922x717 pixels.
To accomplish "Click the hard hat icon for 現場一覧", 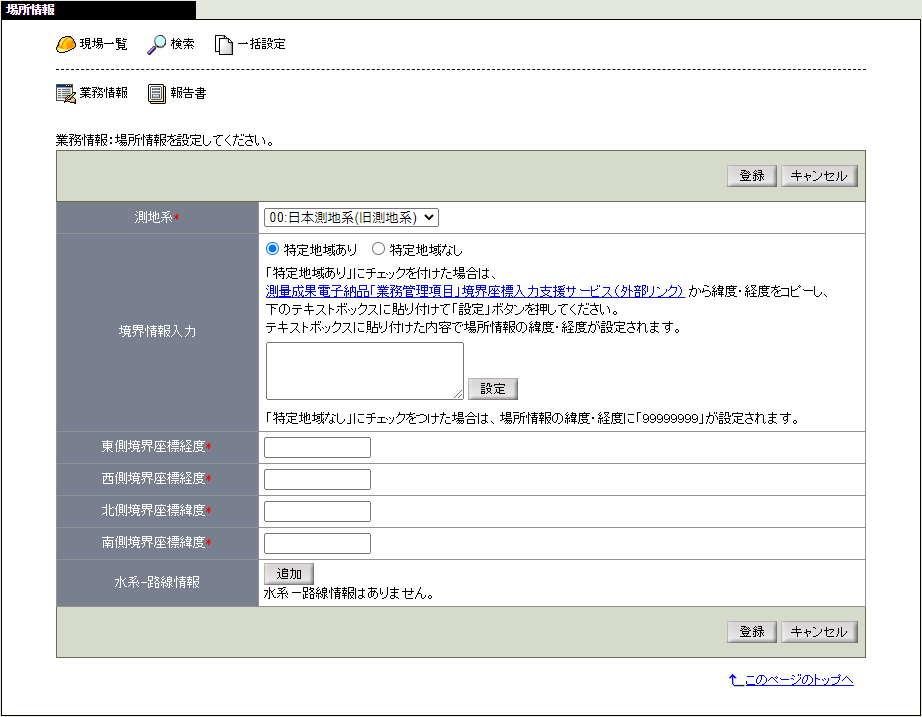I will click(x=66, y=44).
